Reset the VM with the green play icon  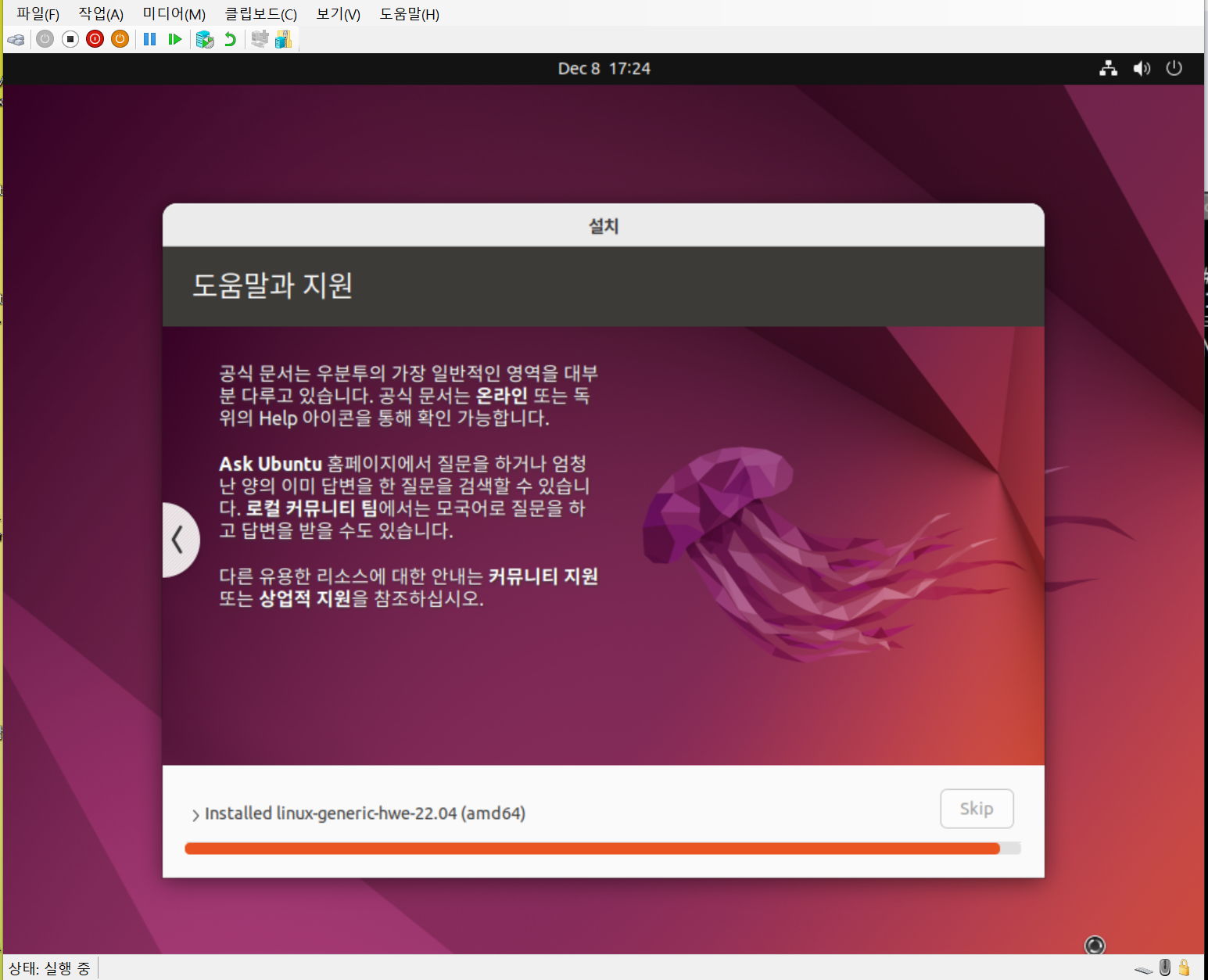click(175, 39)
